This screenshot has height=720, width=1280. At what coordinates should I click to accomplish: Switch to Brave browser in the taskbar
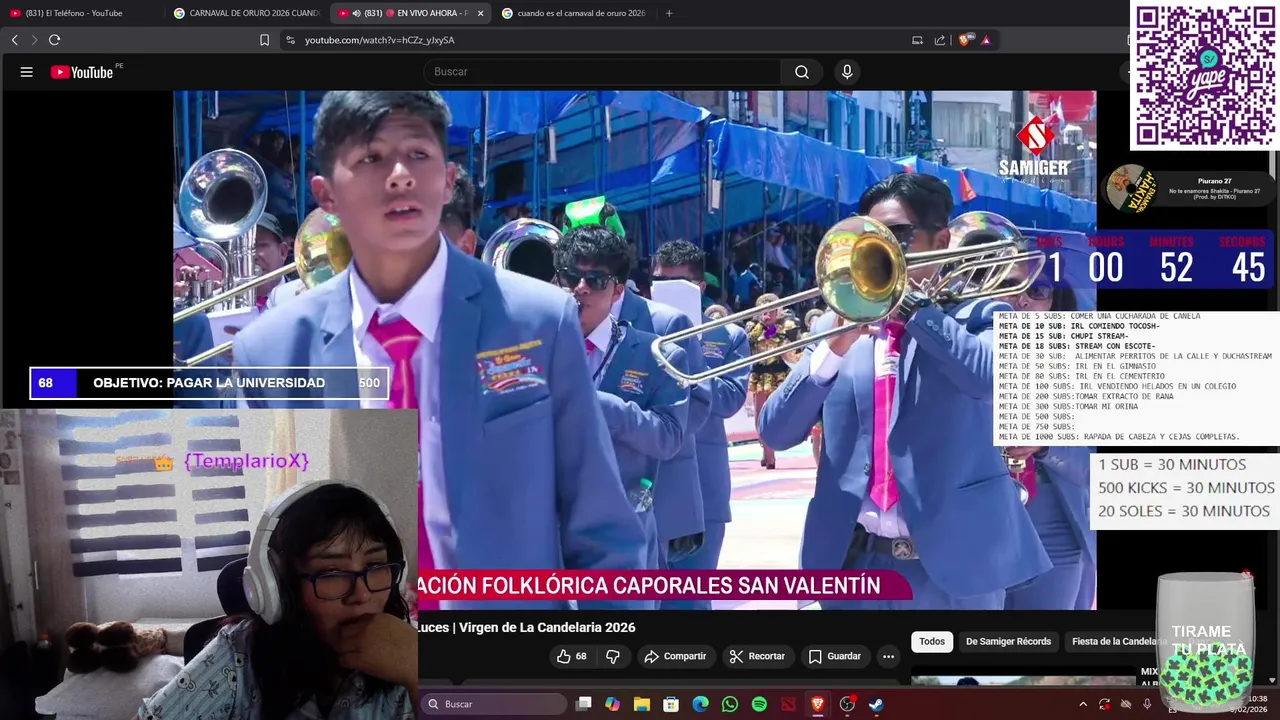818,704
